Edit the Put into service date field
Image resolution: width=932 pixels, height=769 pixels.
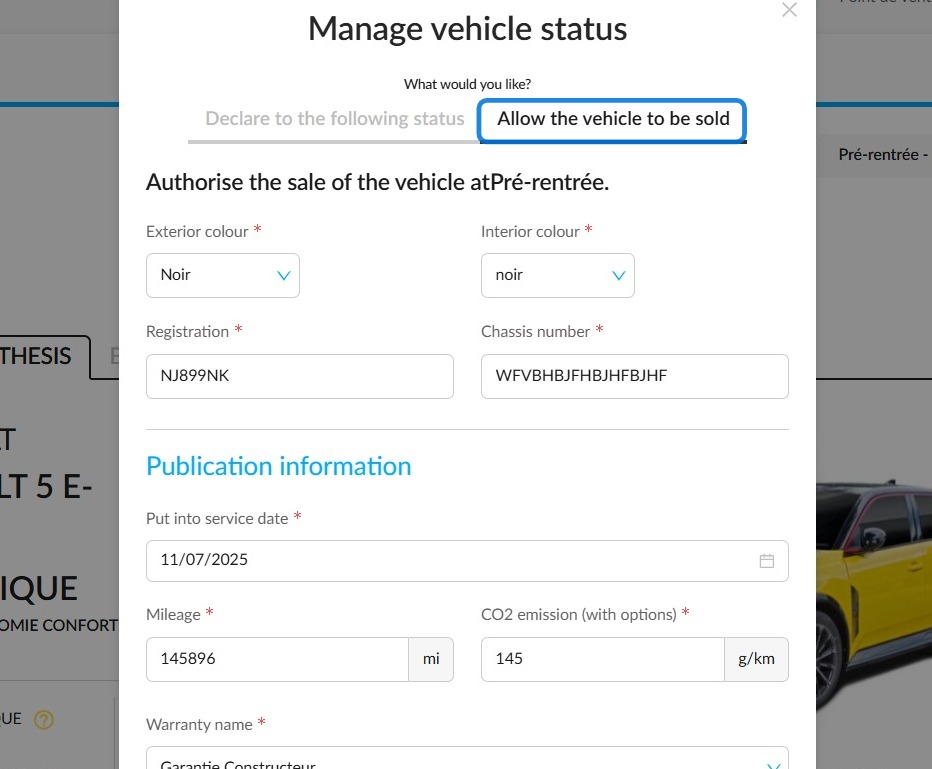click(x=467, y=560)
